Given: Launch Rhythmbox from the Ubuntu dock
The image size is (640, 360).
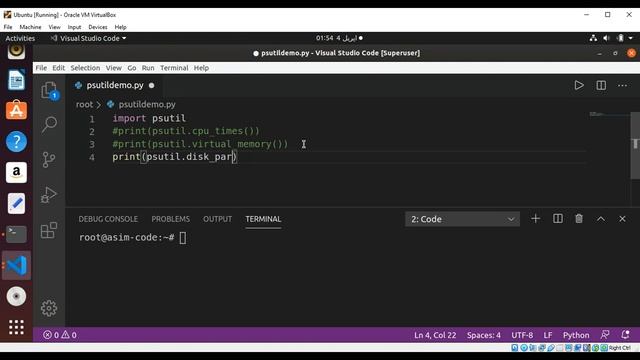Looking at the screenshot, I should point(16,51).
